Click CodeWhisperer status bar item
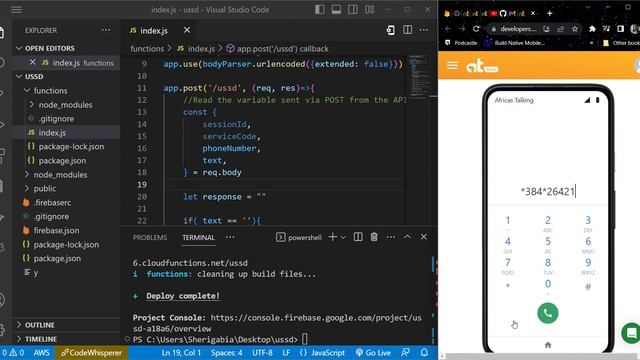640x360 pixels. pos(91,353)
